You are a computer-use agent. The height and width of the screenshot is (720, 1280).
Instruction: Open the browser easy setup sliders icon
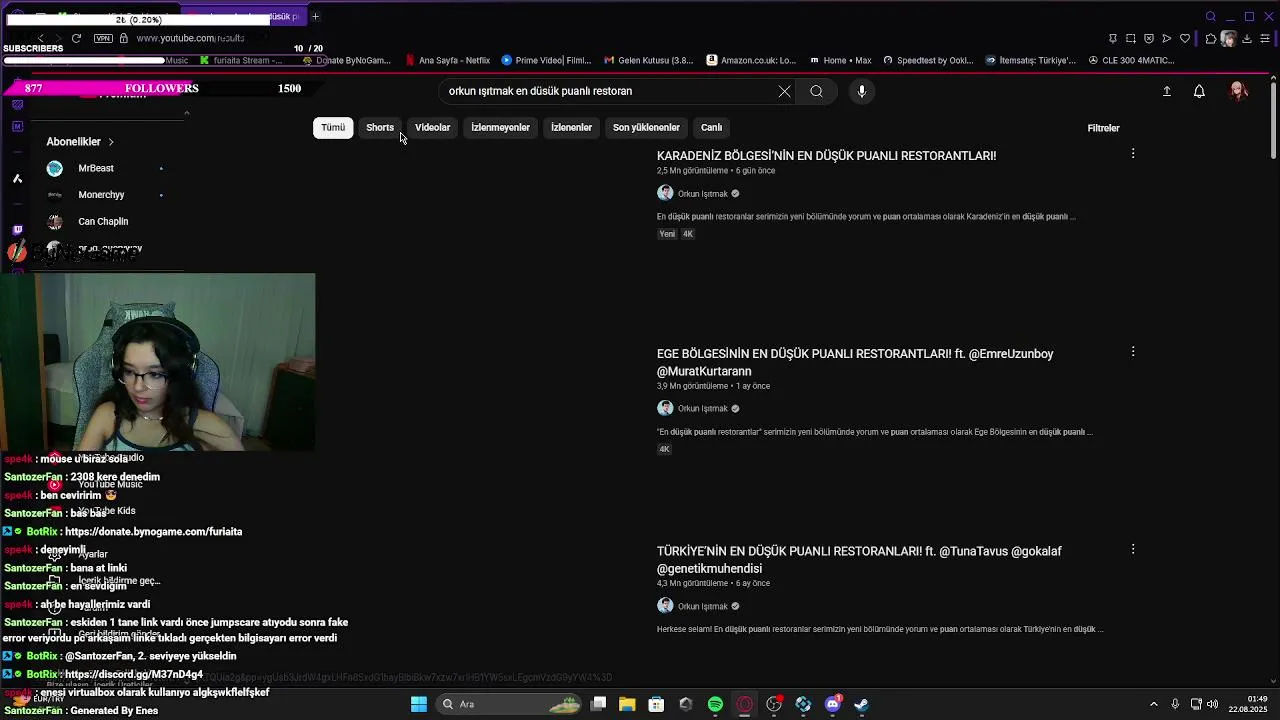click(1265, 38)
